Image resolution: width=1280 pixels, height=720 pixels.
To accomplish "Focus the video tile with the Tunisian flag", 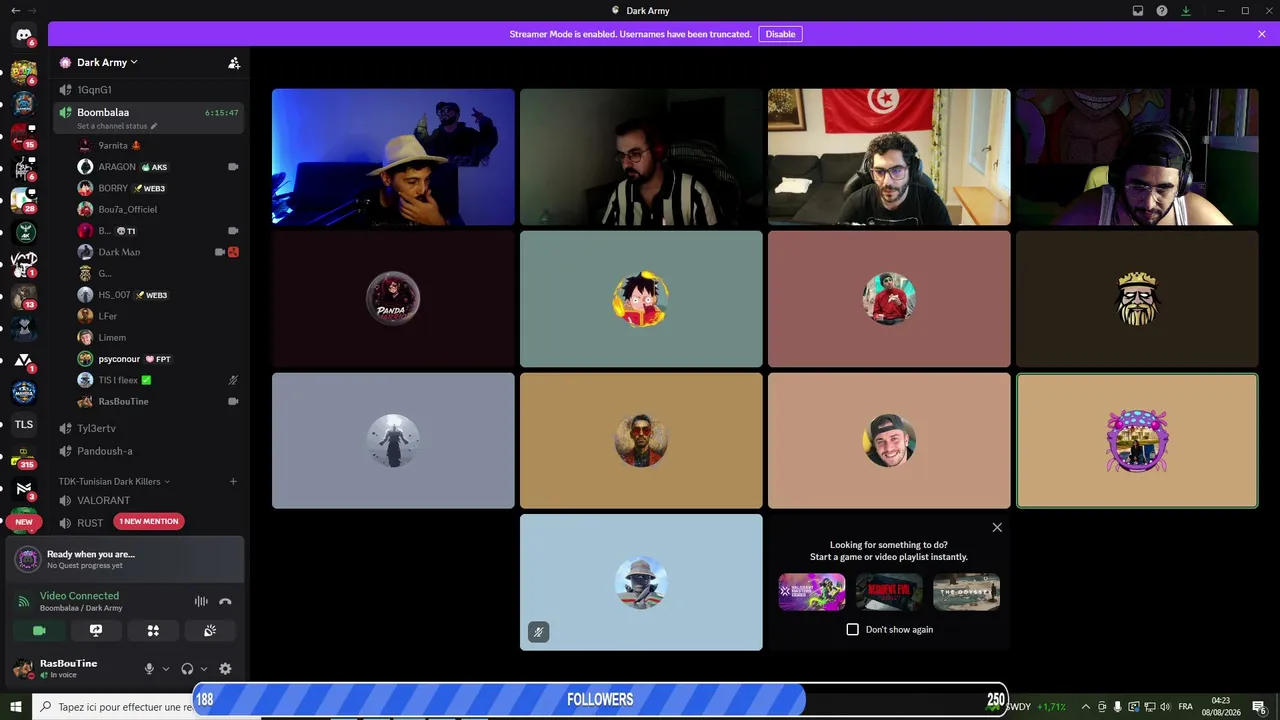I will tap(889, 157).
